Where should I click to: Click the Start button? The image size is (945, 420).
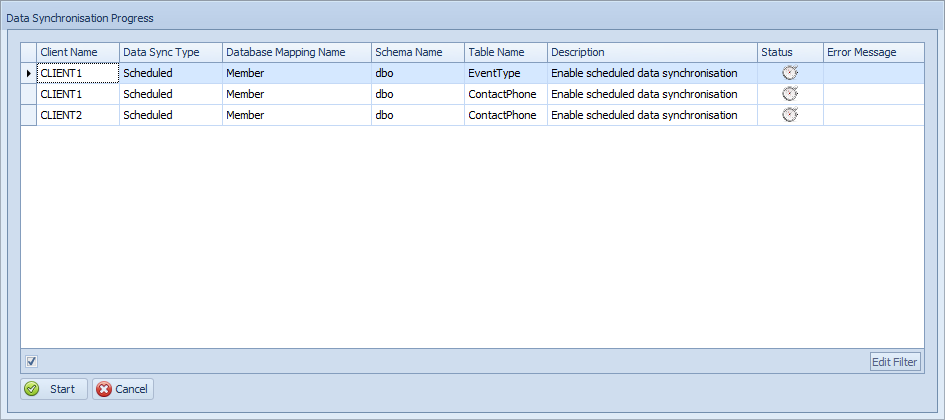[54, 389]
